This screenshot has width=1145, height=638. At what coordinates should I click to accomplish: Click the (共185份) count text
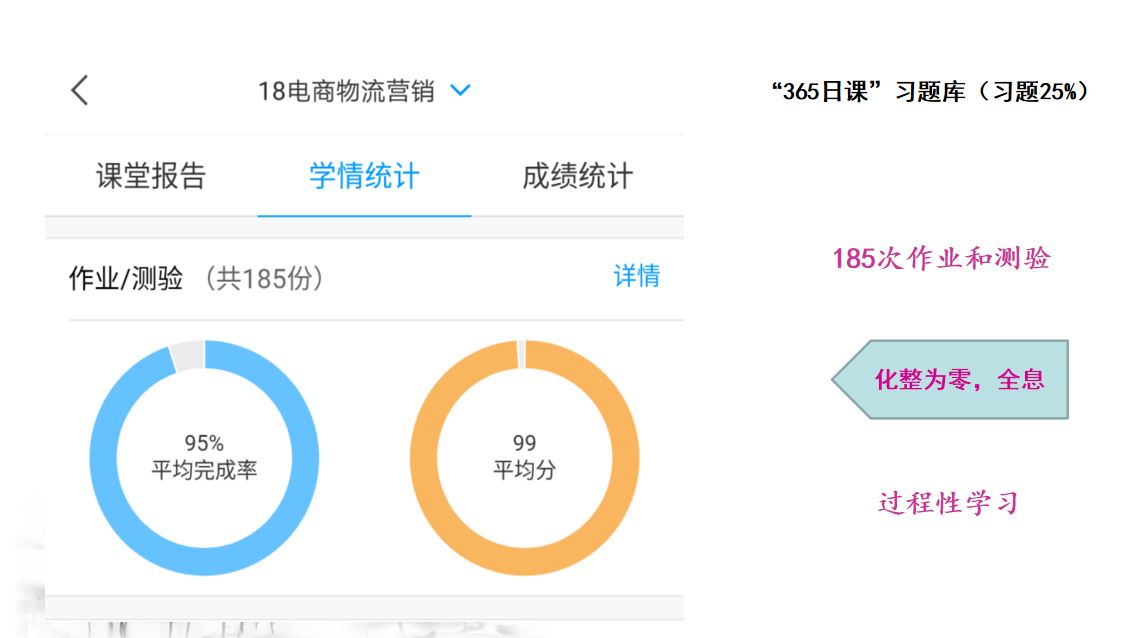point(264,278)
